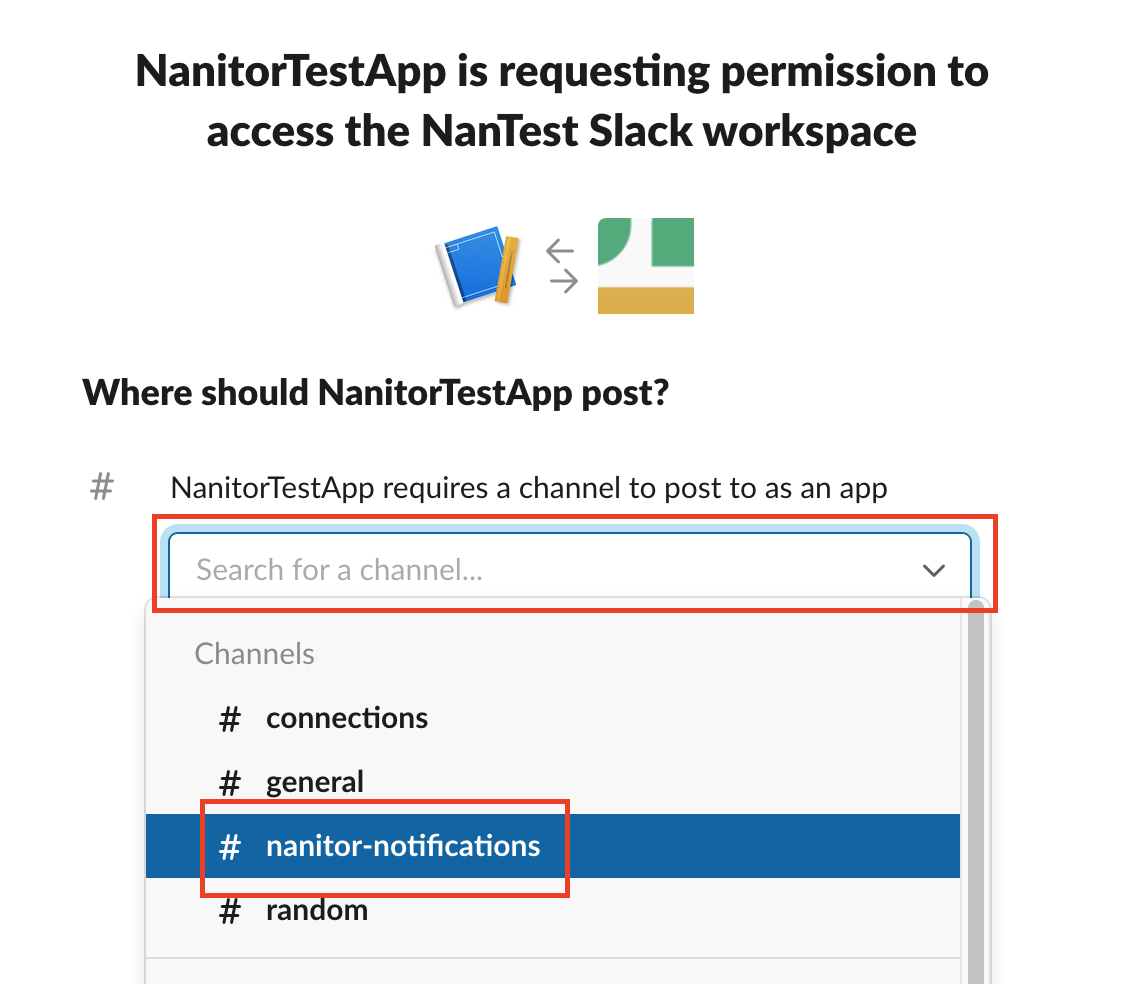Click the hash icon beside the channel requirement text
The image size is (1142, 984).
click(102, 488)
